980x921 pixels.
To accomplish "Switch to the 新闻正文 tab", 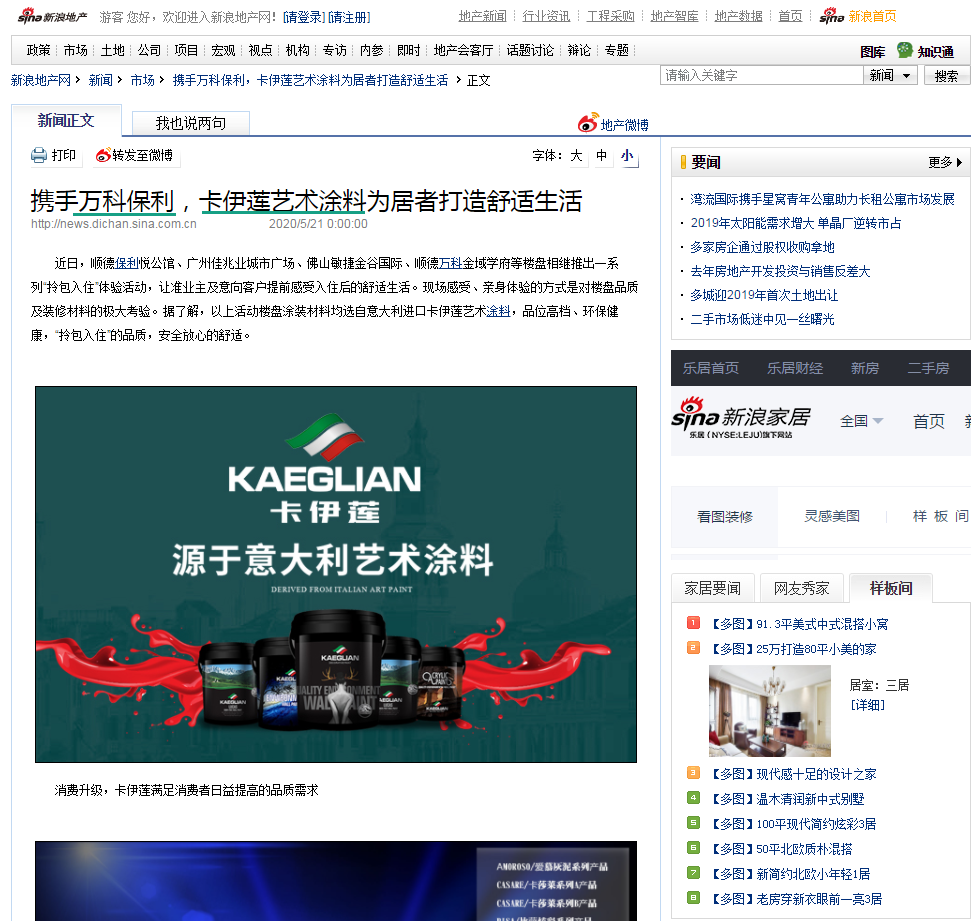I will [x=66, y=121].
